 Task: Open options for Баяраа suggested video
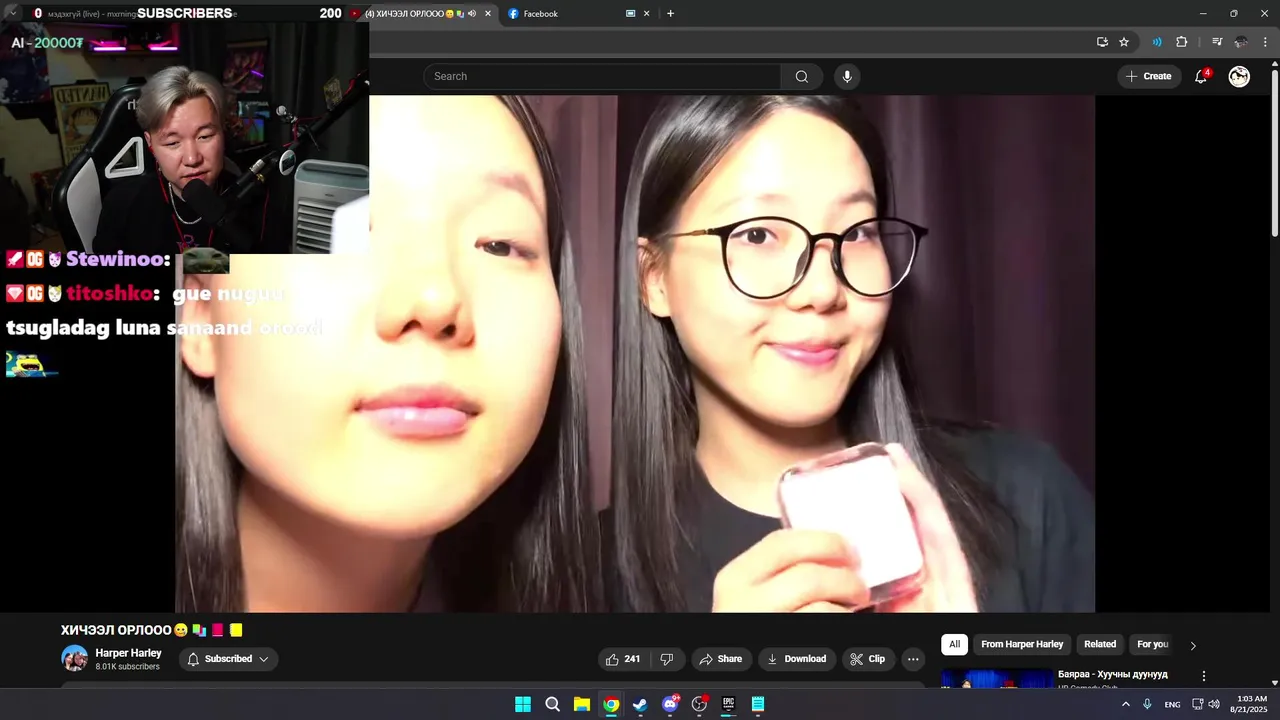point(1204,676)
